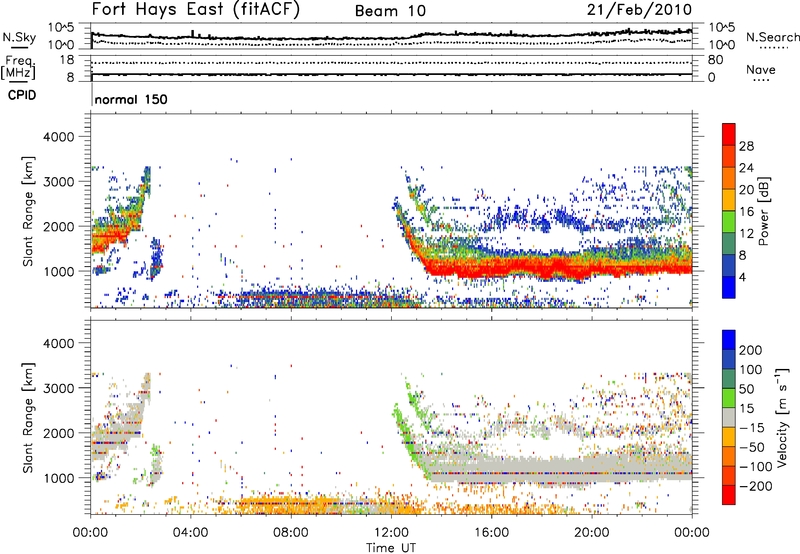
Task: Click the velocity panel "Slant Range [km]" label
Action: coord(29,418)
